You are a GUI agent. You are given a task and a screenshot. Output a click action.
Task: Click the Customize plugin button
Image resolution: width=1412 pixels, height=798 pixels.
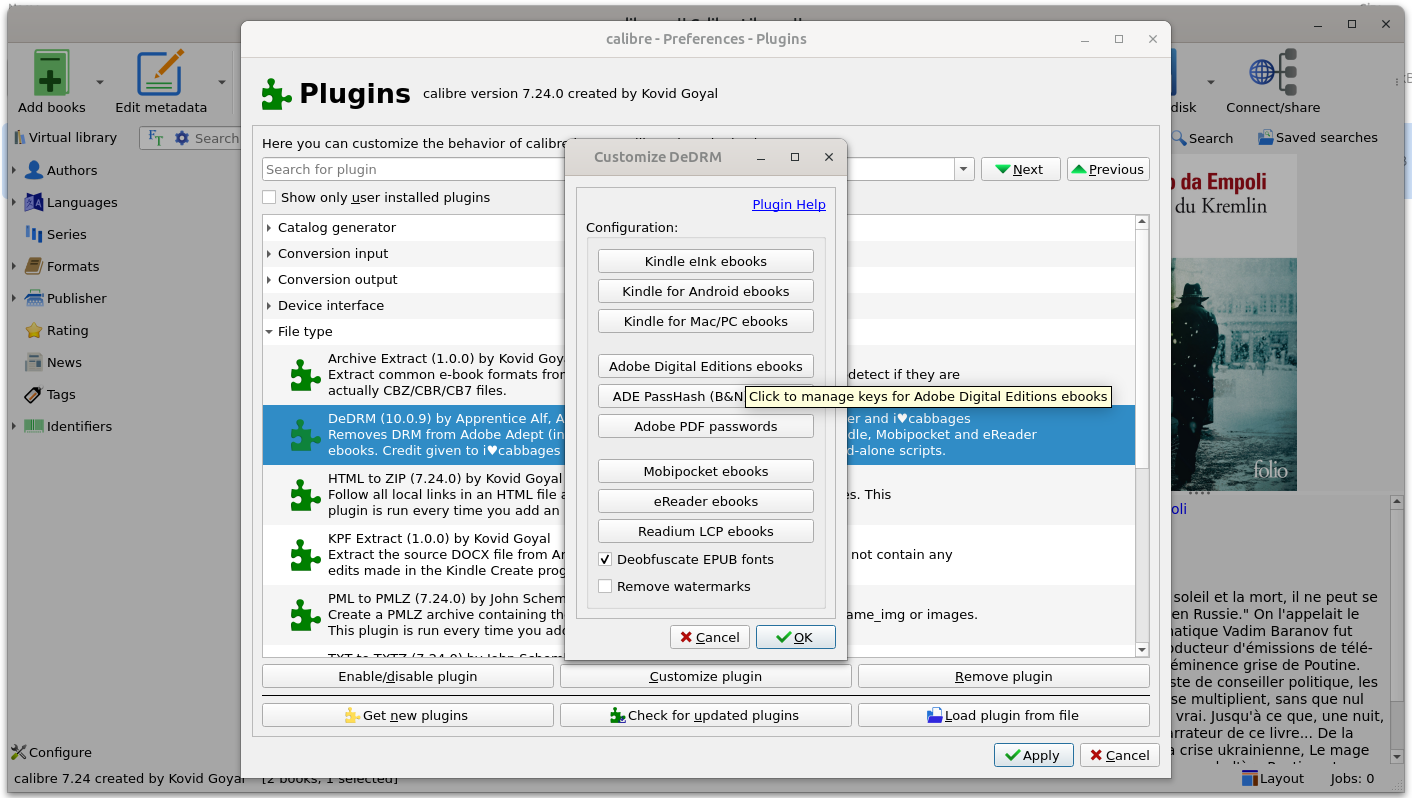706,676
